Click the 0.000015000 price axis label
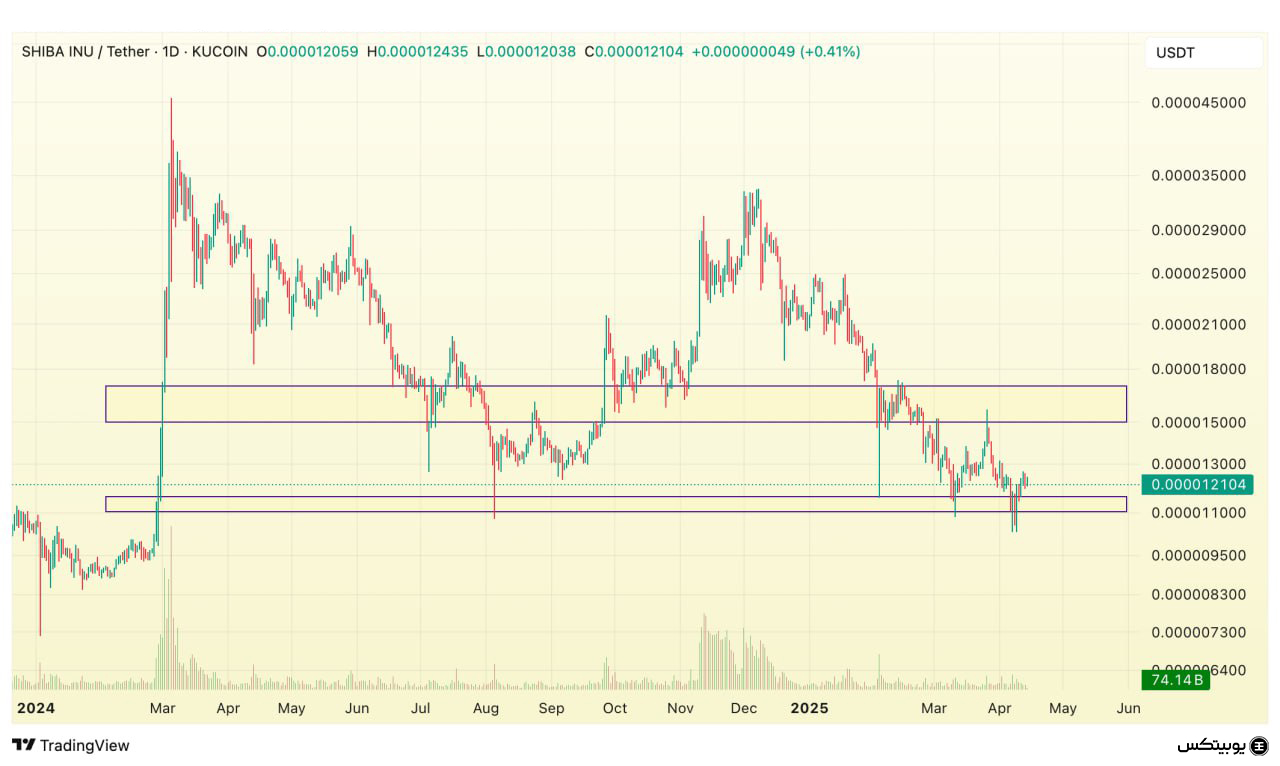The height and width of the screenshot is (766, 1280). pos(1198,422)
